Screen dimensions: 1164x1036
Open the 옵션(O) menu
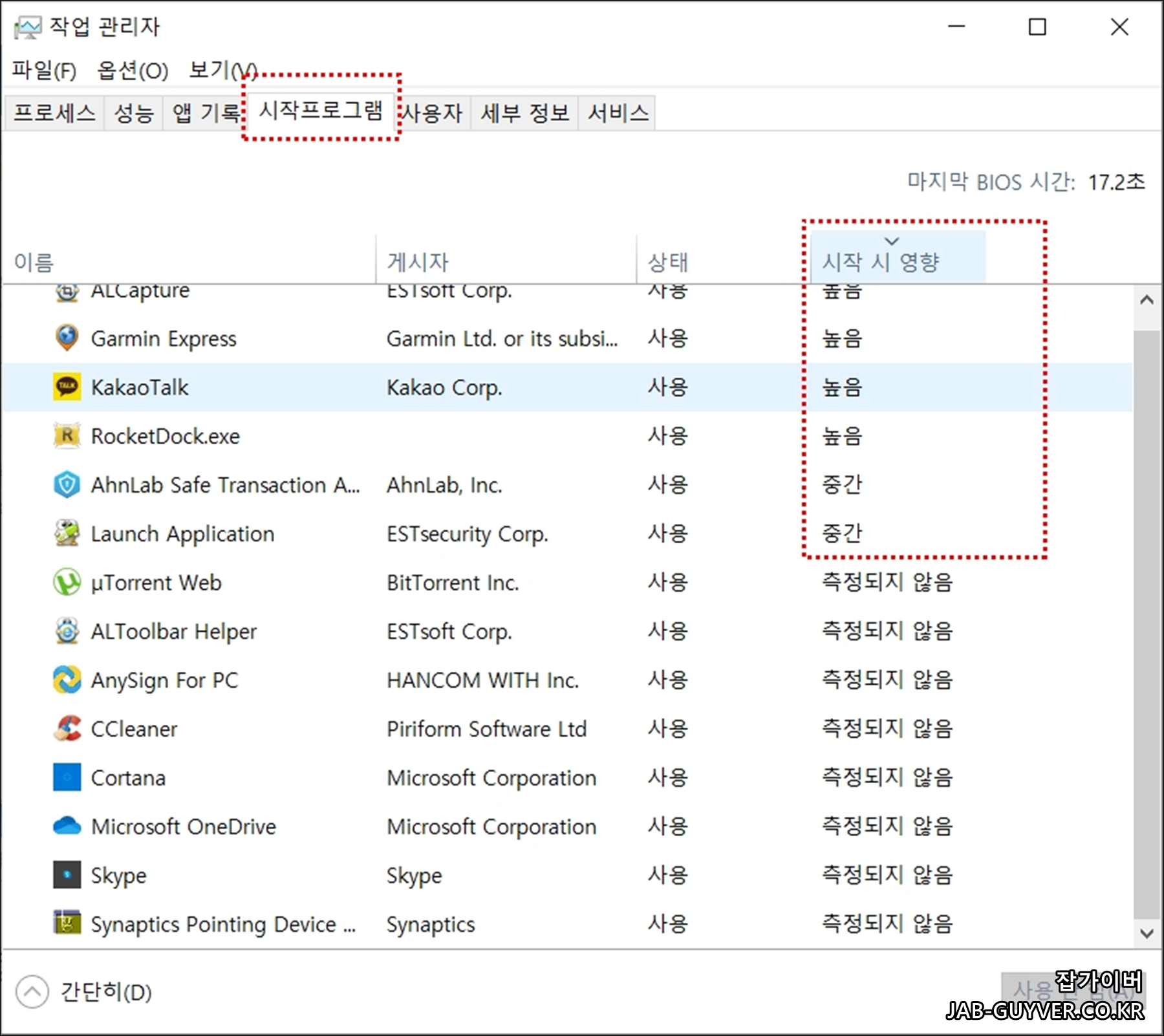pos(133,70)
